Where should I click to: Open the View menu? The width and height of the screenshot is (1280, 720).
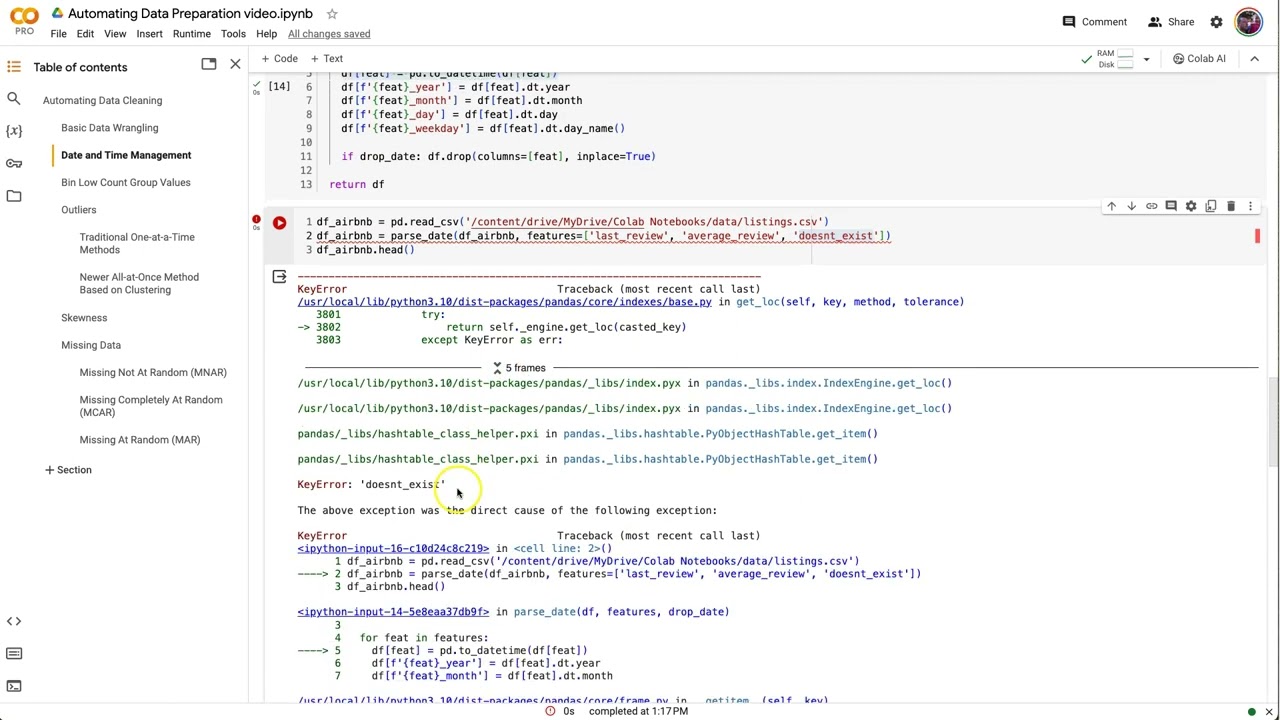[x=115, y=34]
